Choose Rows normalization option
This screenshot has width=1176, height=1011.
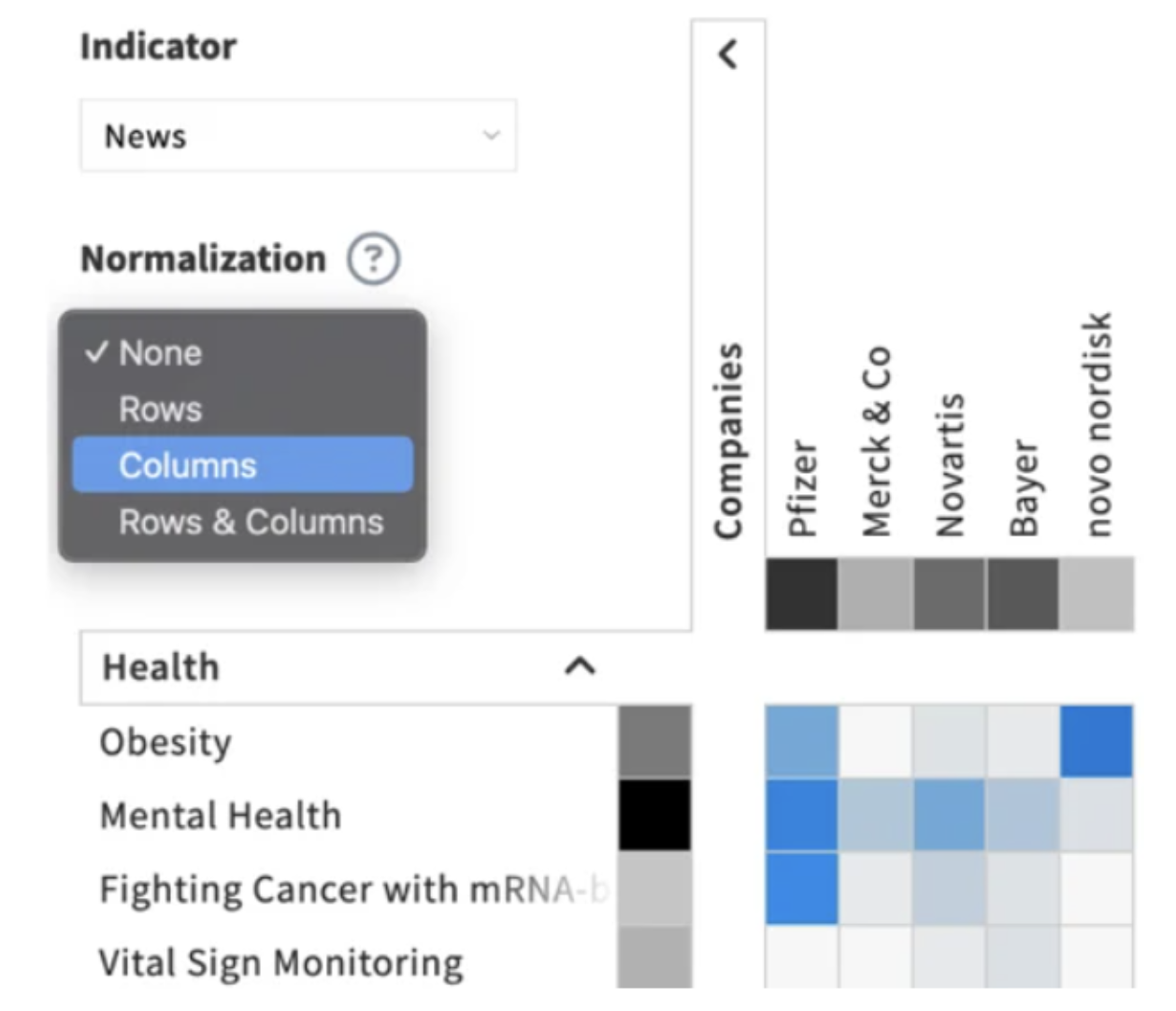tap(160, 409)
